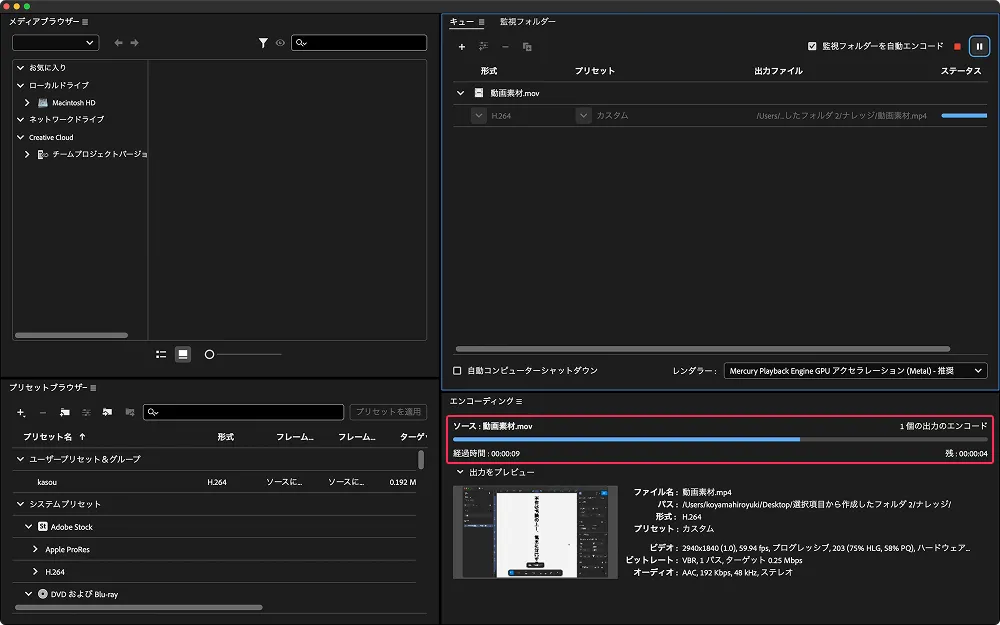Collapse the お気に入り tree section

(x=20, y=68)
